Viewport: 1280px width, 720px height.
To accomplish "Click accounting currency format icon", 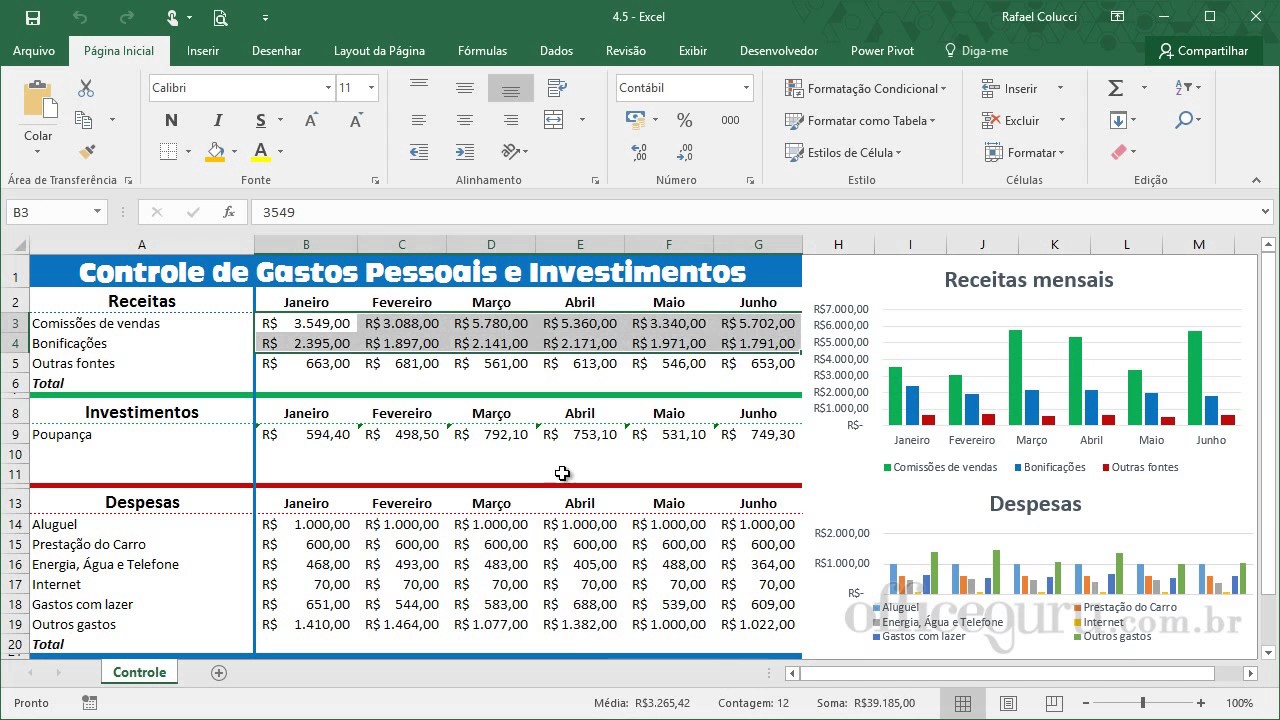I will (x=635, y=120).
